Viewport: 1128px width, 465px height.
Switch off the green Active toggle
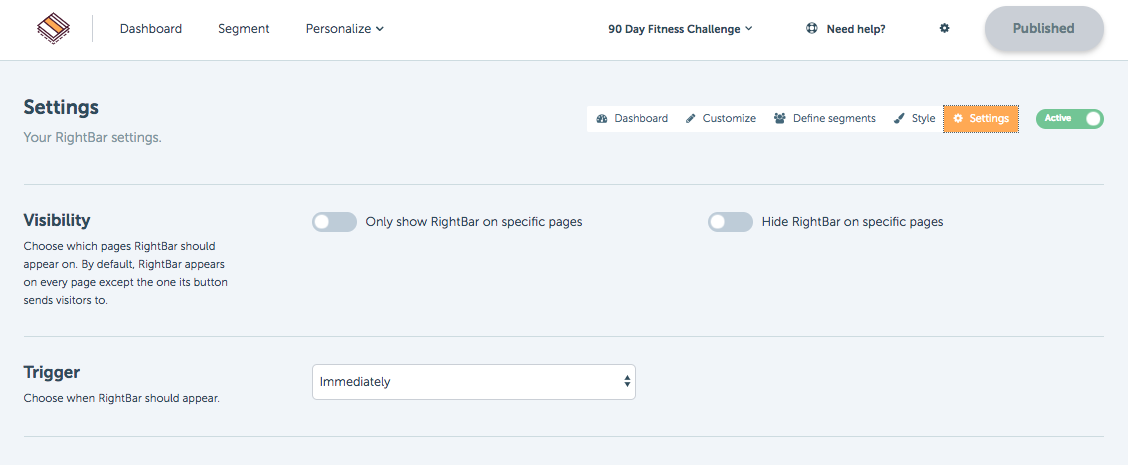click(x=1070, y=119)
